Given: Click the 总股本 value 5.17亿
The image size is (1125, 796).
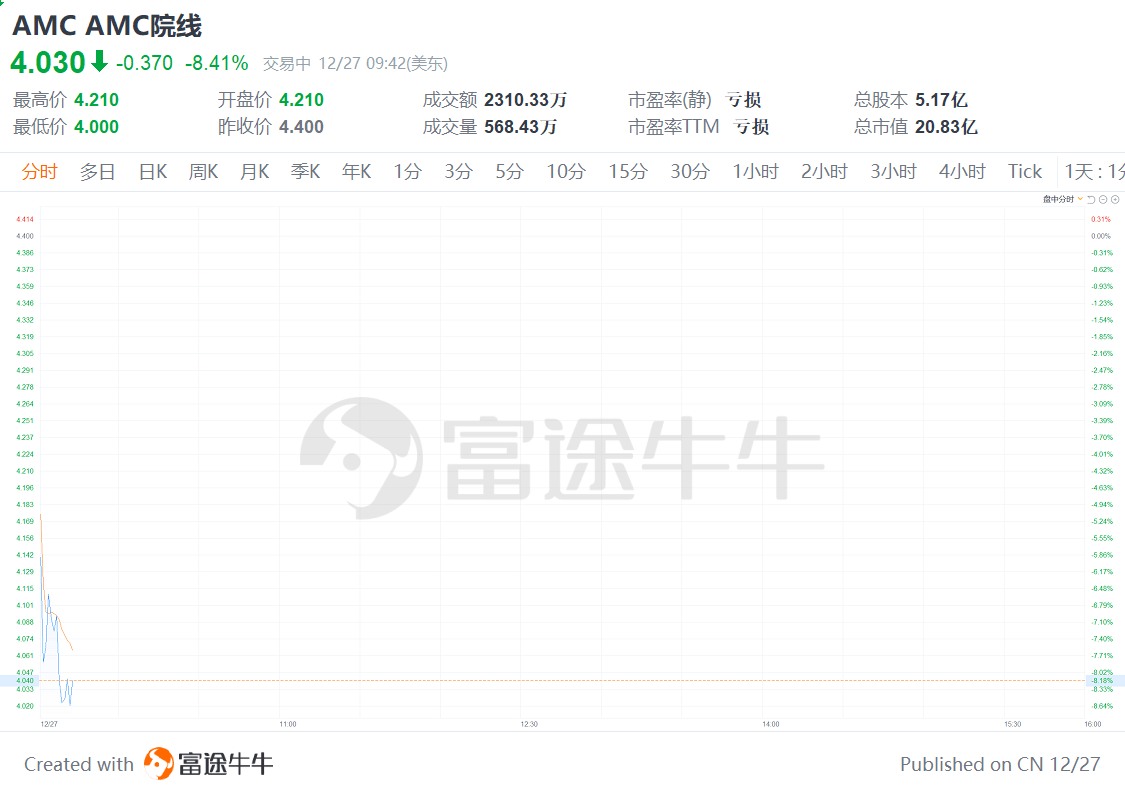Looking at the screenshot, I should tap(941, 100).
